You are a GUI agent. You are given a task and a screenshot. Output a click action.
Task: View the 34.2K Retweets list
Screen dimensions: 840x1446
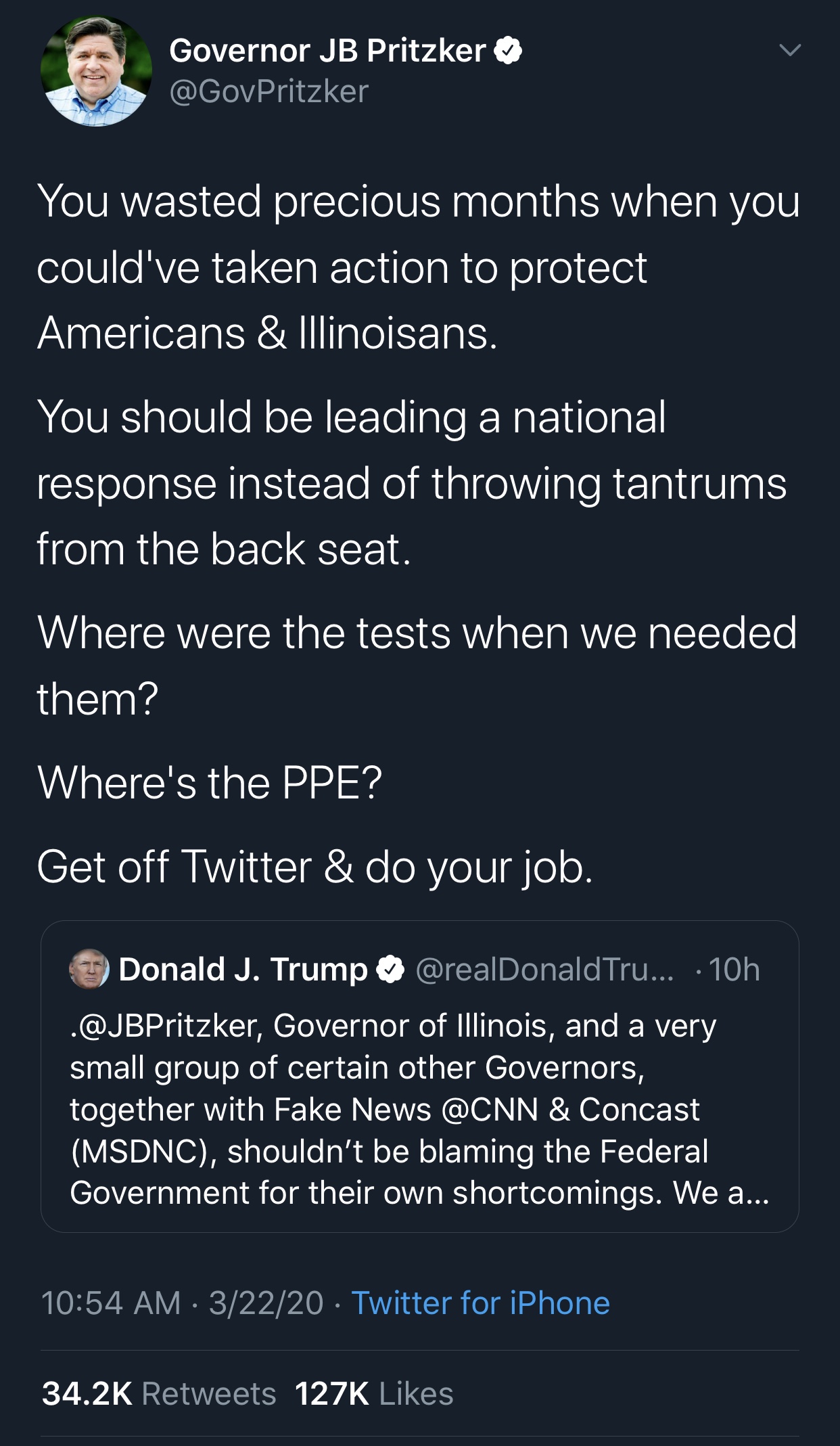pos(159,1393)
